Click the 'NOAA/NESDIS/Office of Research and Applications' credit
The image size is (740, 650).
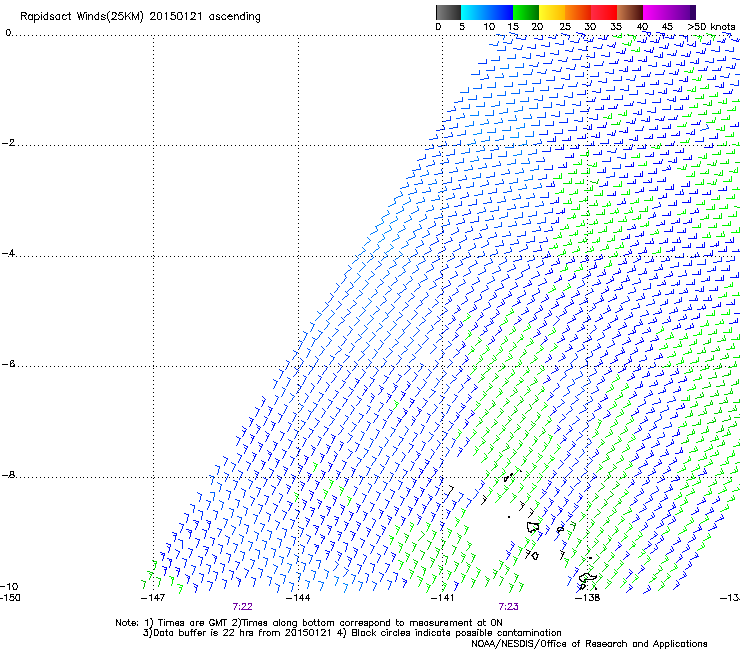coord(589,644)
